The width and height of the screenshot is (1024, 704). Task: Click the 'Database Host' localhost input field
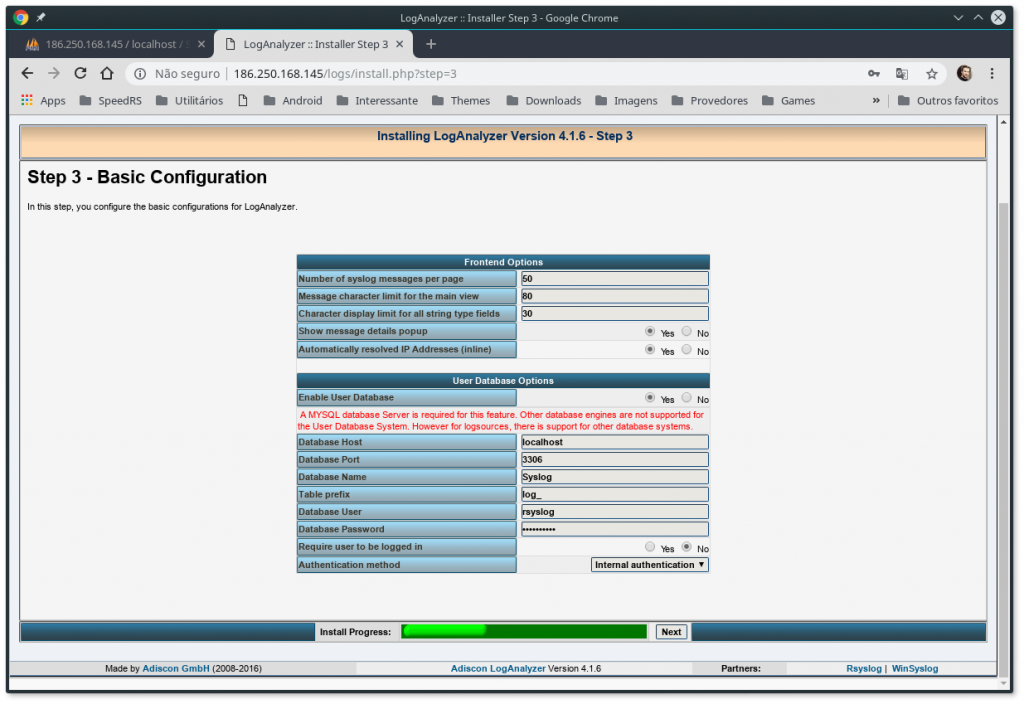point(613,441)
